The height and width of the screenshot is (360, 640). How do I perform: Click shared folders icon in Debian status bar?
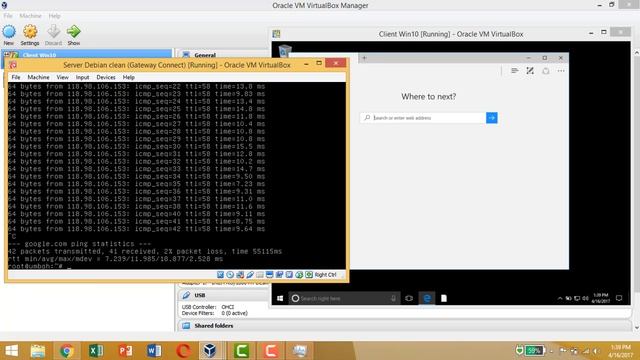pos(260,275)
